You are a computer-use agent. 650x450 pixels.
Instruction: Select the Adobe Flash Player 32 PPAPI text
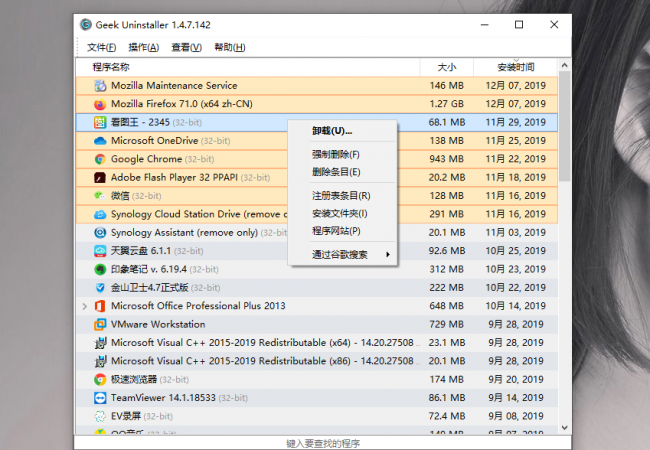pyautogui.click(x=175, y=177)
